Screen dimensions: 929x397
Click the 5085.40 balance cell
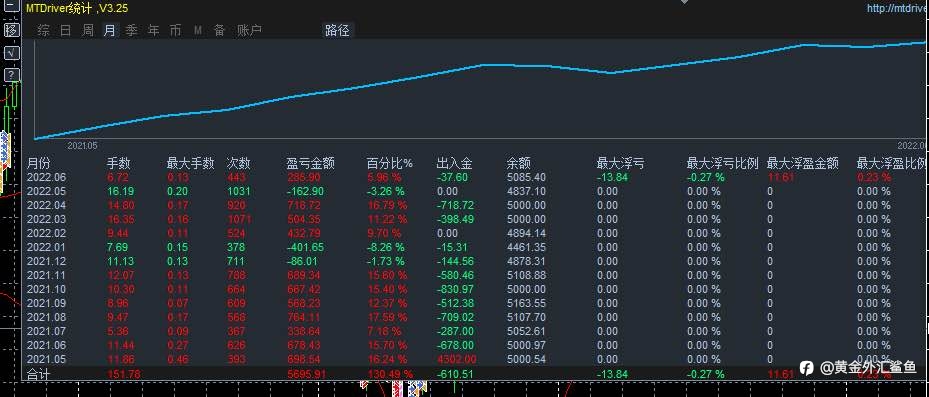[x=526, y=177]
